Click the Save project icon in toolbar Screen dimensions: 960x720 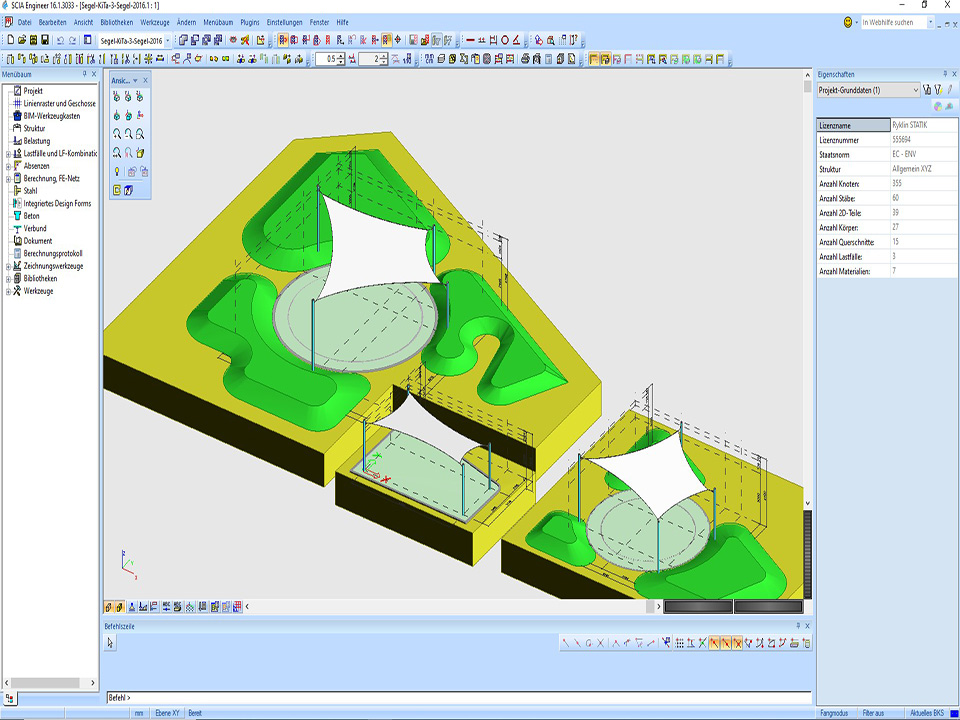[45, 40]
